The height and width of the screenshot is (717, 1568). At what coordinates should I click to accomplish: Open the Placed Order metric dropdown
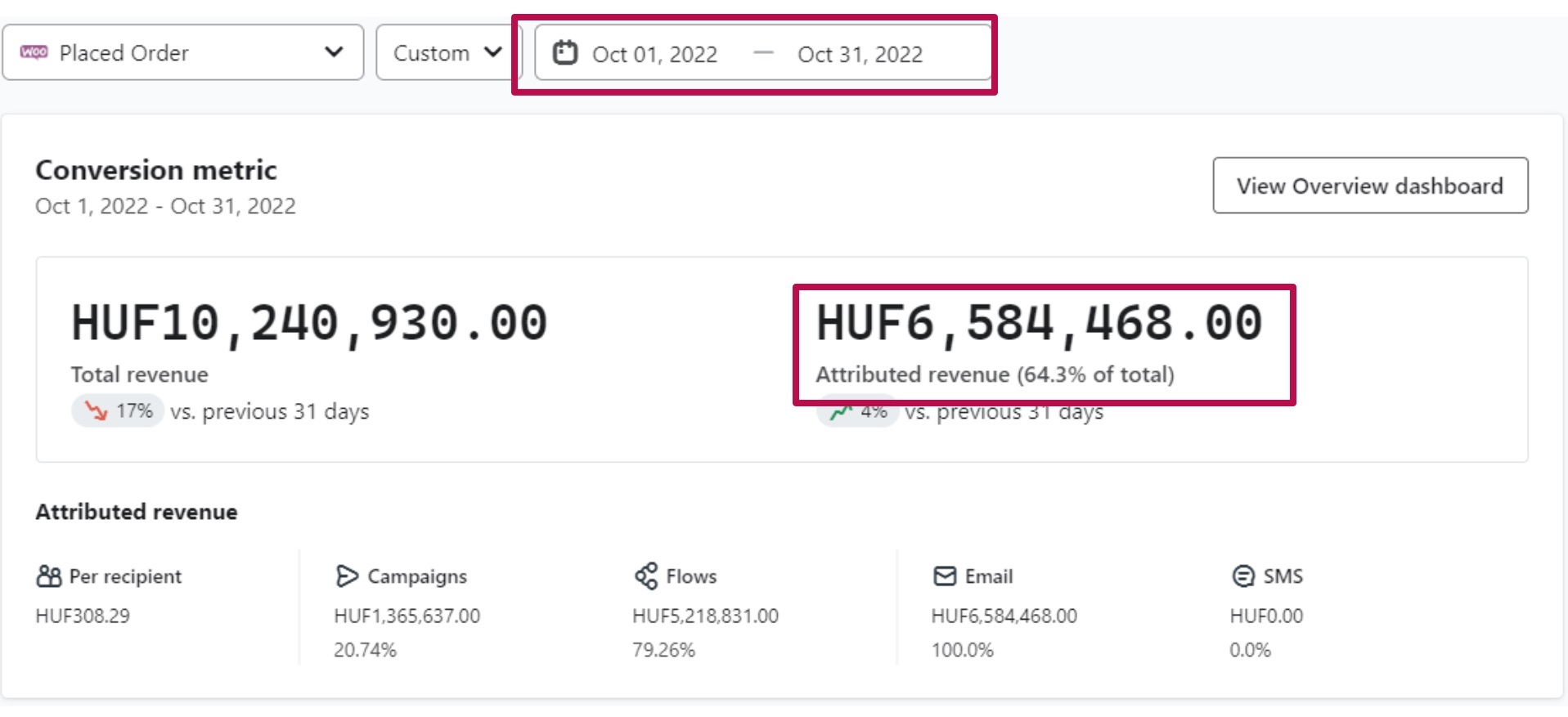182,52
